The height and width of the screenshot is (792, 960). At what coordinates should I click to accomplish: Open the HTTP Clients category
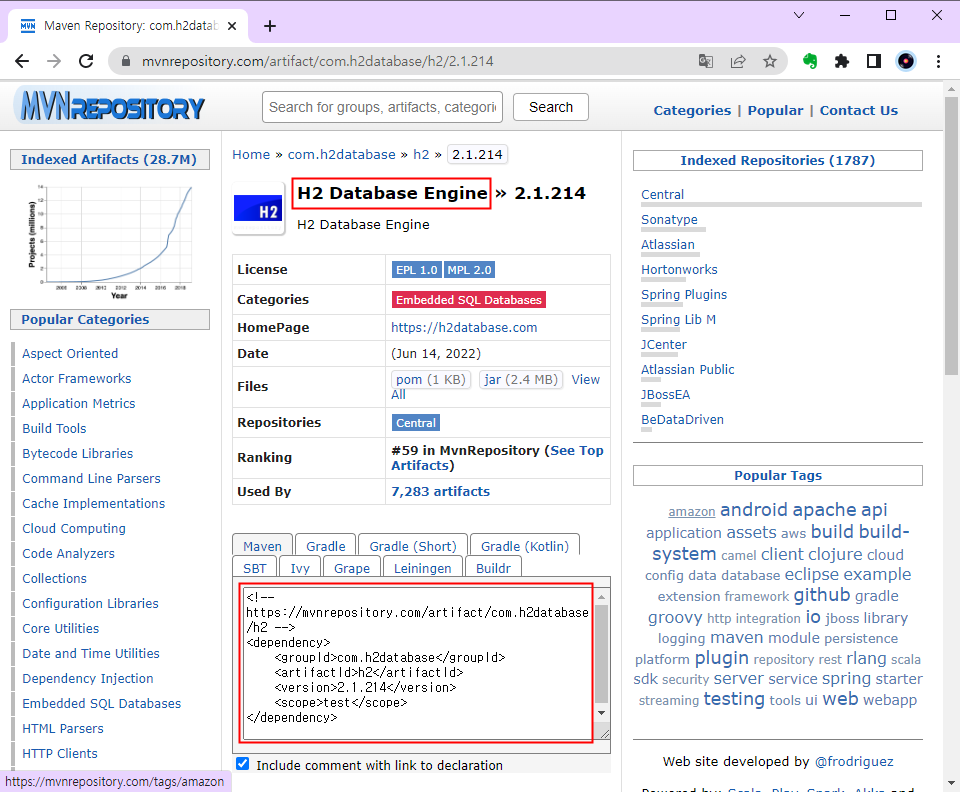pos(60,753)
